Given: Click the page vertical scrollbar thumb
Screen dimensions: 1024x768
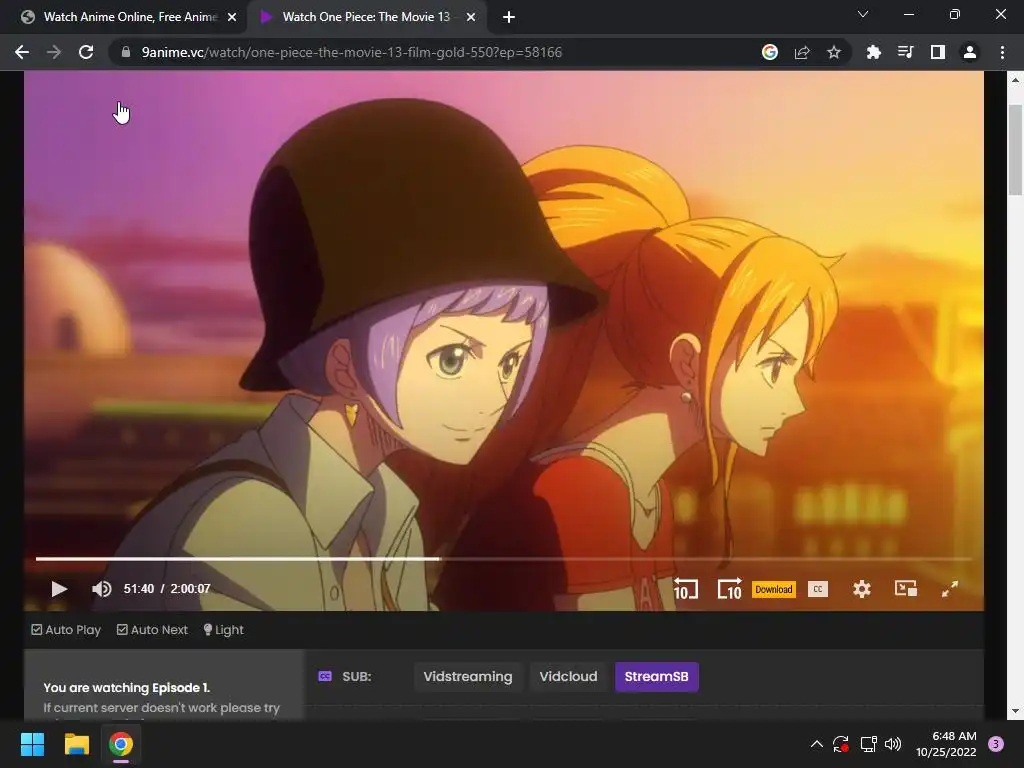Looking at the screenshot, I should point(1015,150).
